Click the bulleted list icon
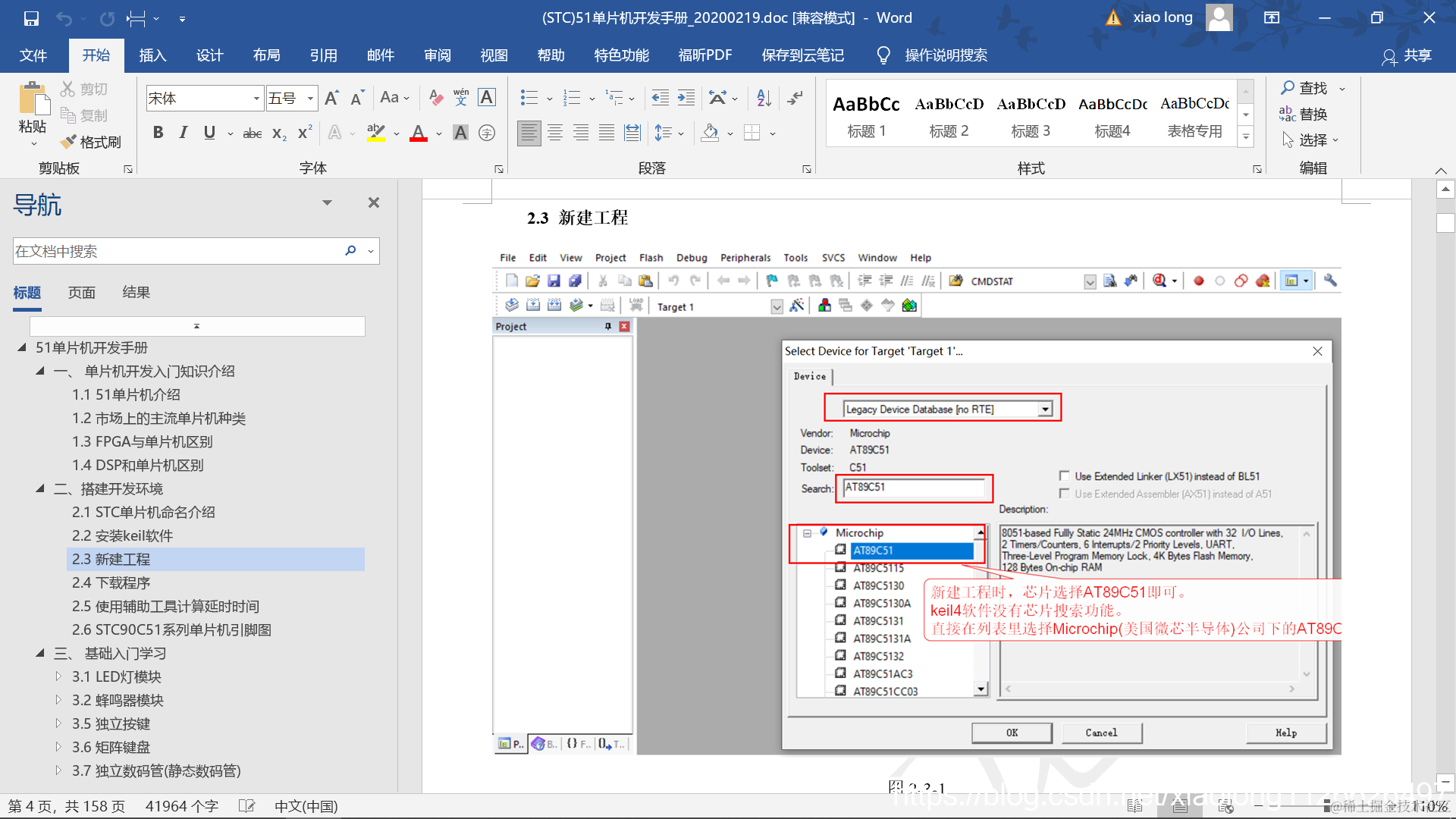 coord(529,98)
